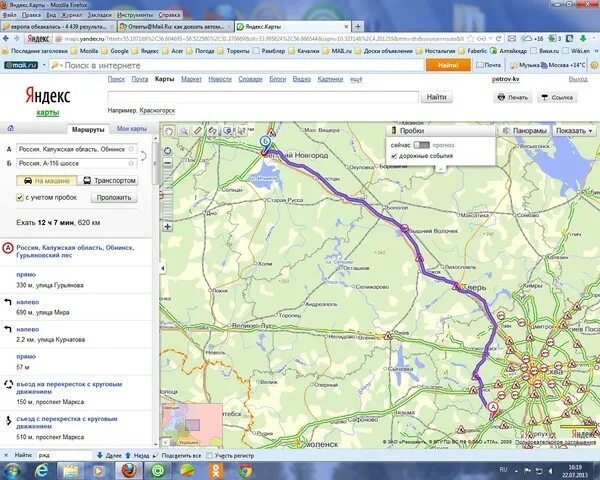
Task: Click the Firefox back navigation arrow
Action: pos(6,39)
